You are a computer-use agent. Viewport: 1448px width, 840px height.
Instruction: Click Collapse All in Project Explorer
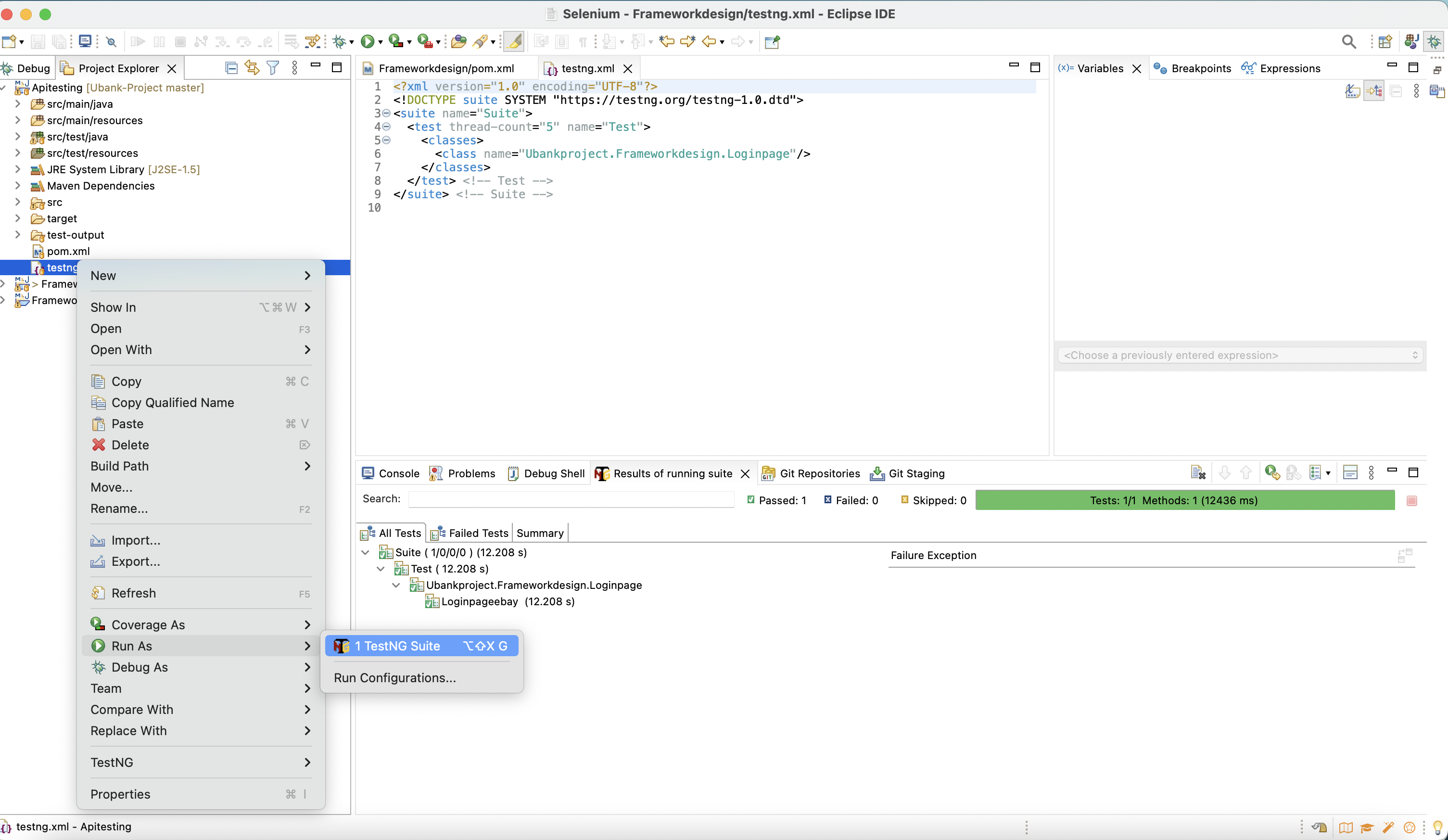[x=231, y=68]
